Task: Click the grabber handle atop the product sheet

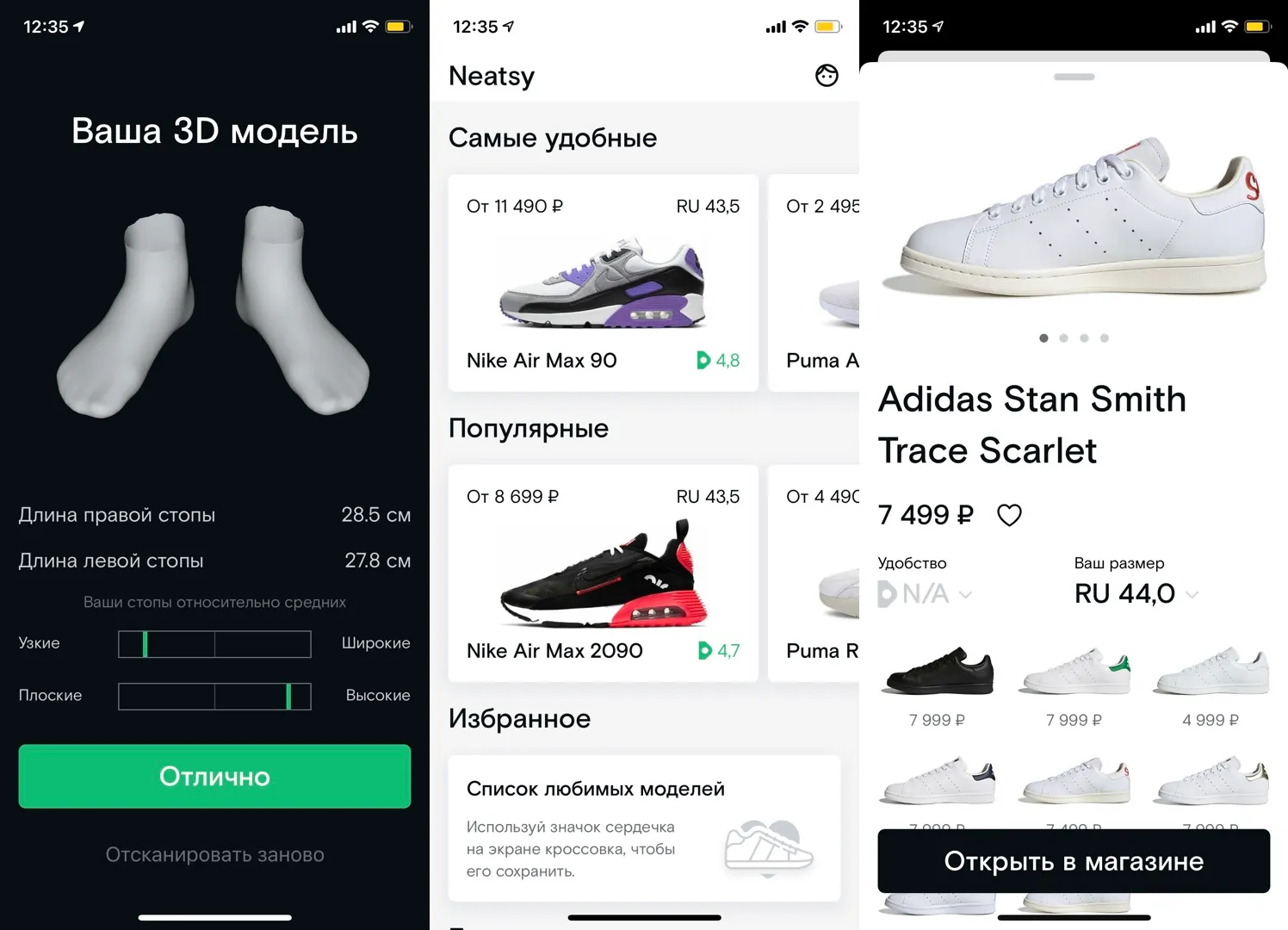Action: click(1074, 77)
